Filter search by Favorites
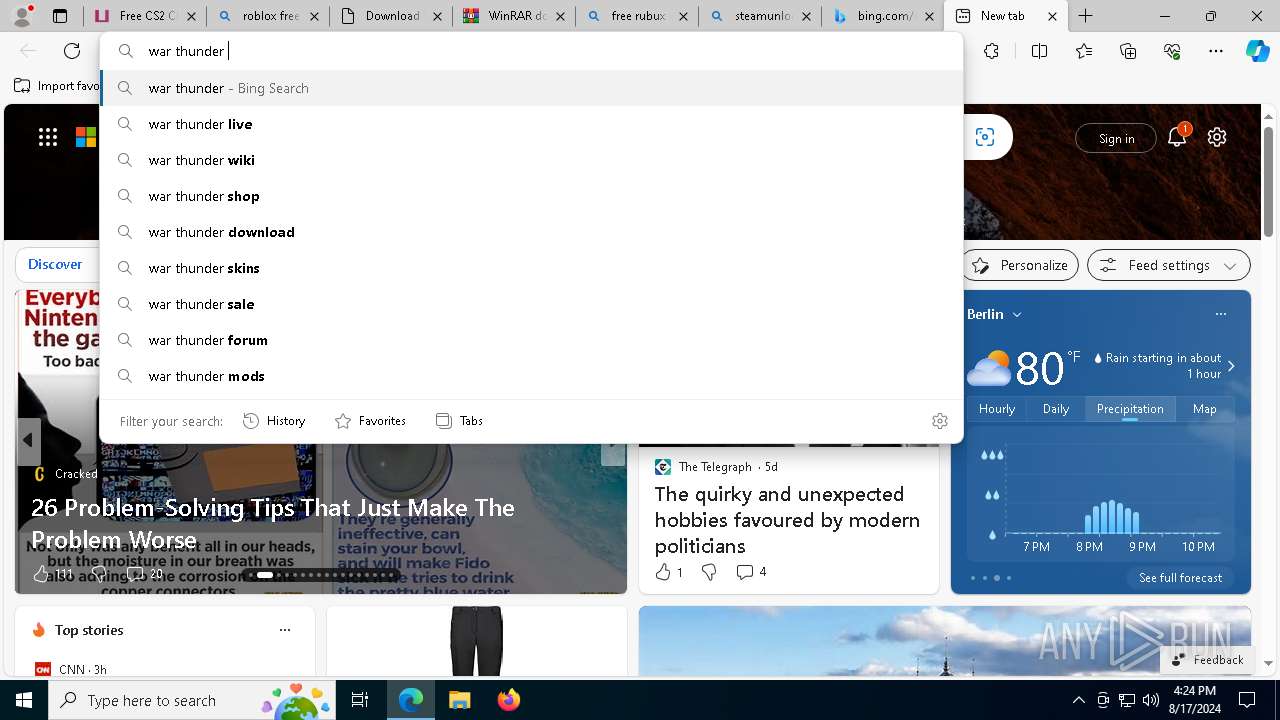 click(x=370, y=421)
